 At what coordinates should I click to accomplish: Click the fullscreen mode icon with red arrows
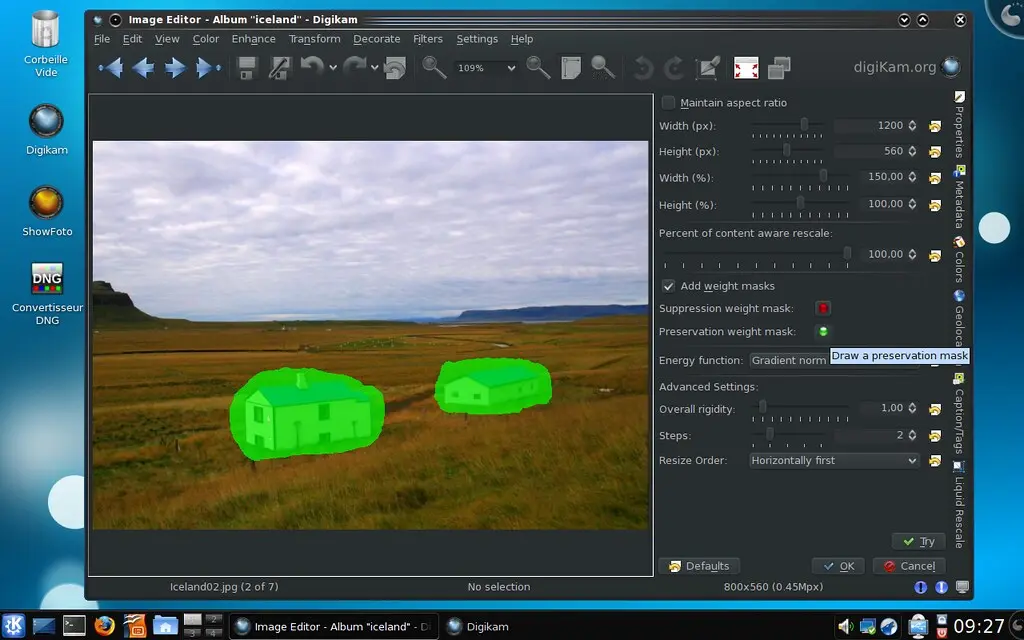746,68
